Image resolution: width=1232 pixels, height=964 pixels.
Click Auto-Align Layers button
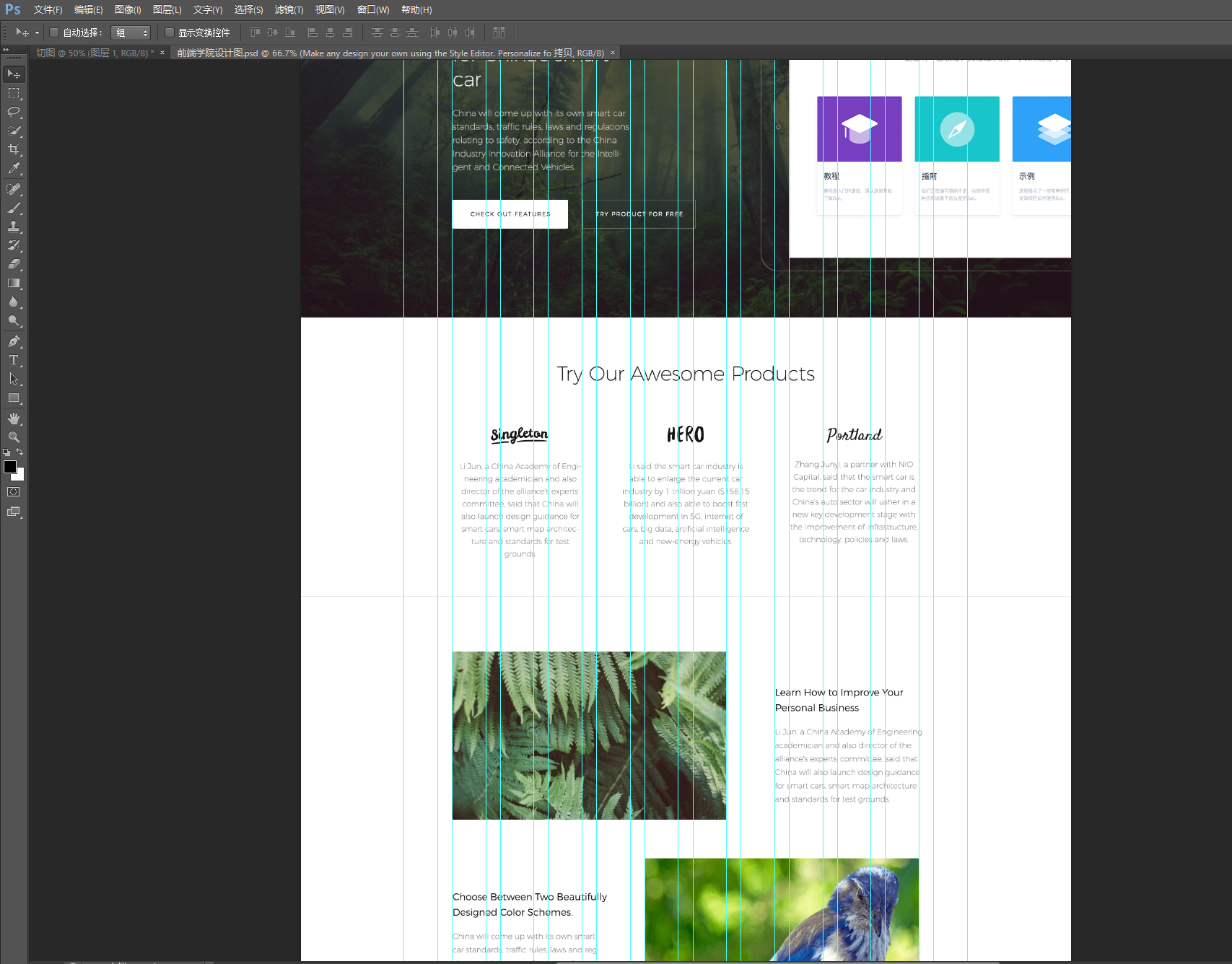(x=499, y=32)
